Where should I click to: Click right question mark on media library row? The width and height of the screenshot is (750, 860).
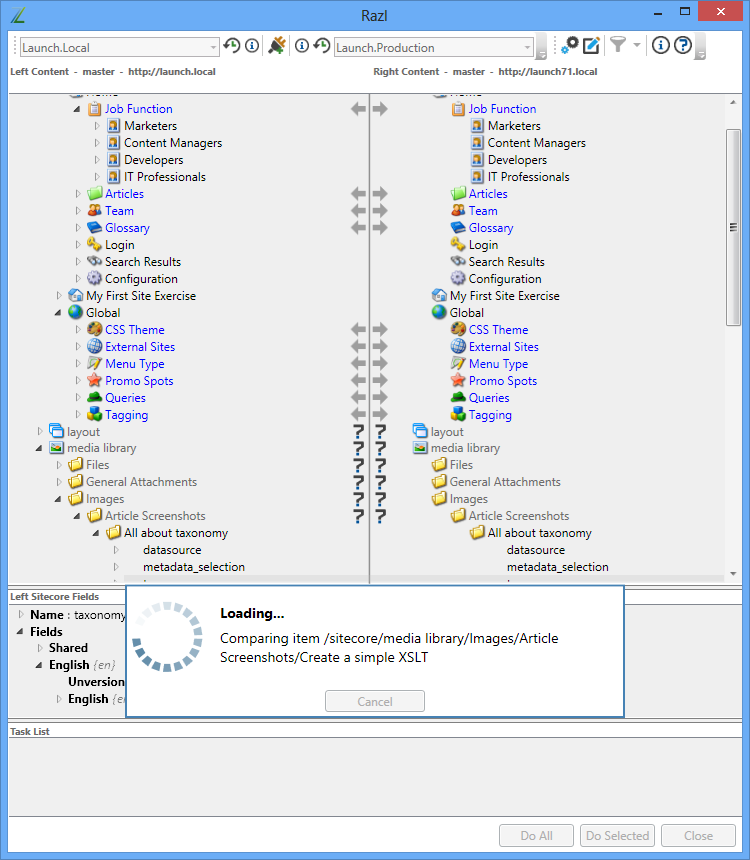380,449
